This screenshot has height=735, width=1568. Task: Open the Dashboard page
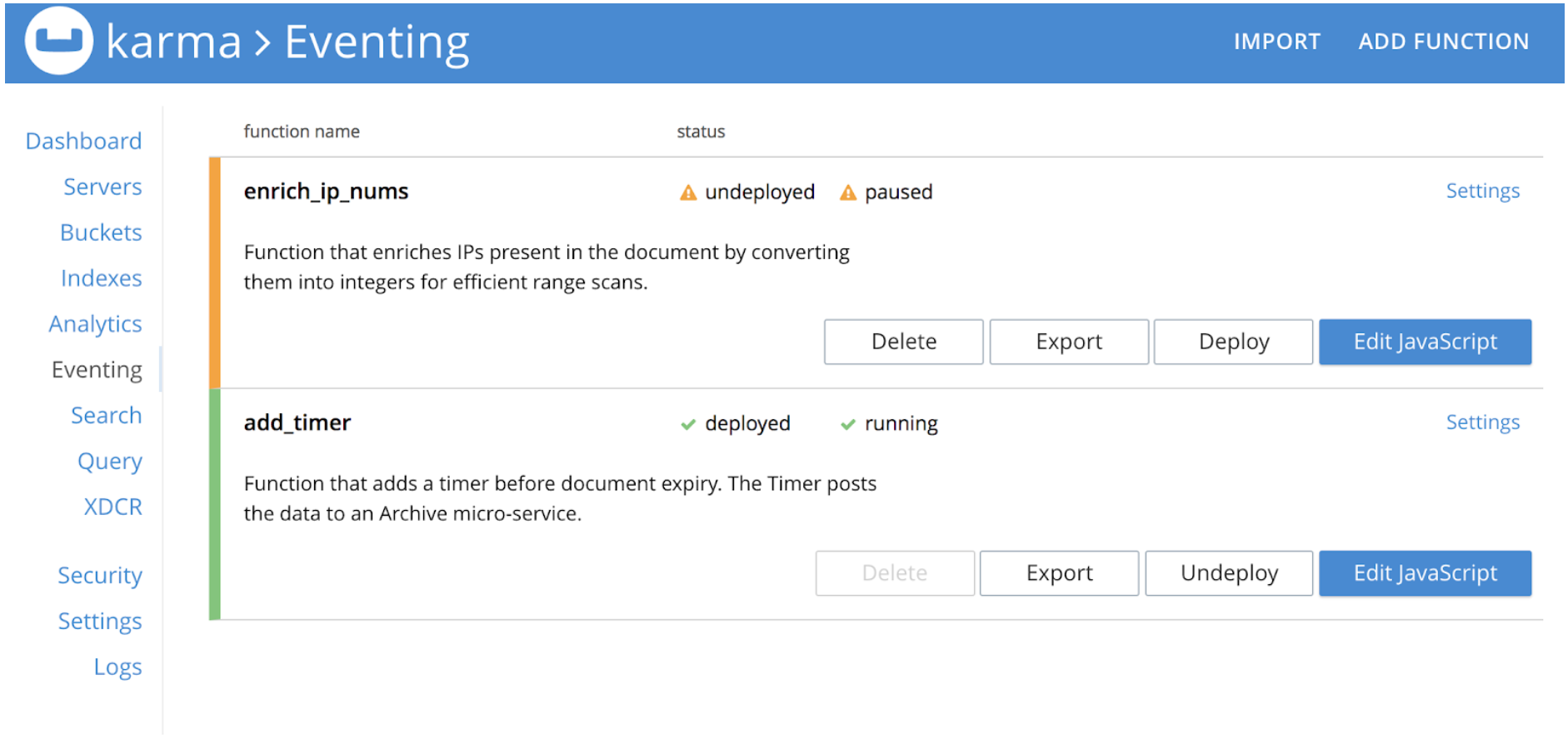tap(83, 141)
